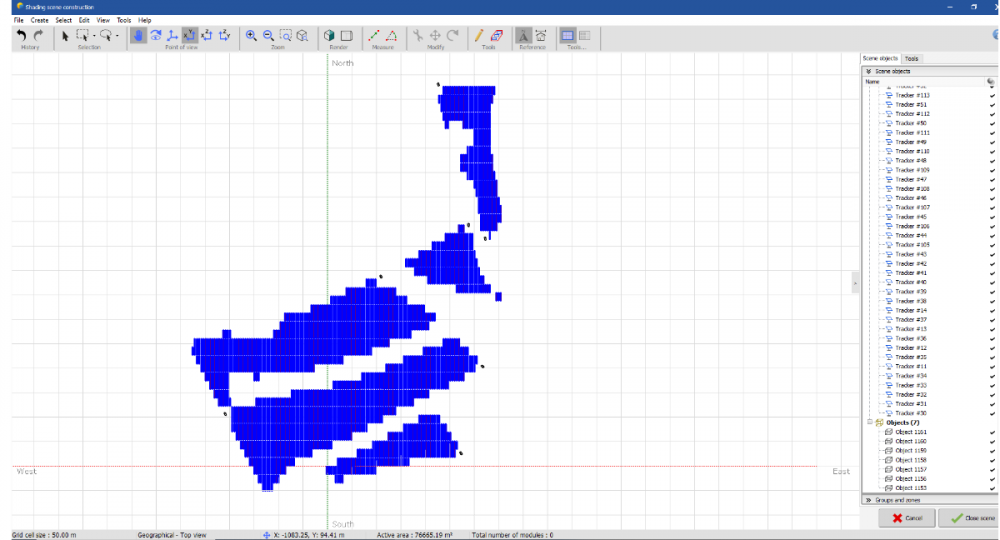The image size is (1000, 540).
Task: Collapse the Objects (7) tree node
Action: [x=869, y=423]
